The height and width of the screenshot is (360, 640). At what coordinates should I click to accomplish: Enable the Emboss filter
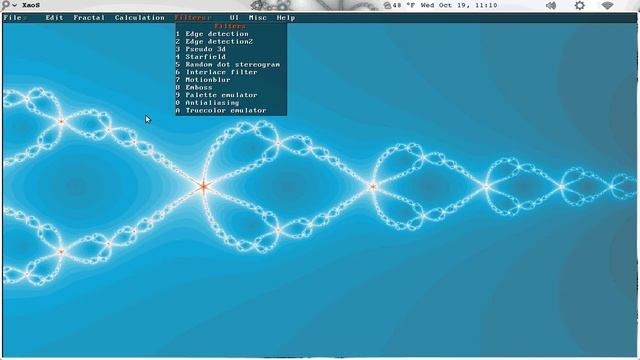pos(231,87)
